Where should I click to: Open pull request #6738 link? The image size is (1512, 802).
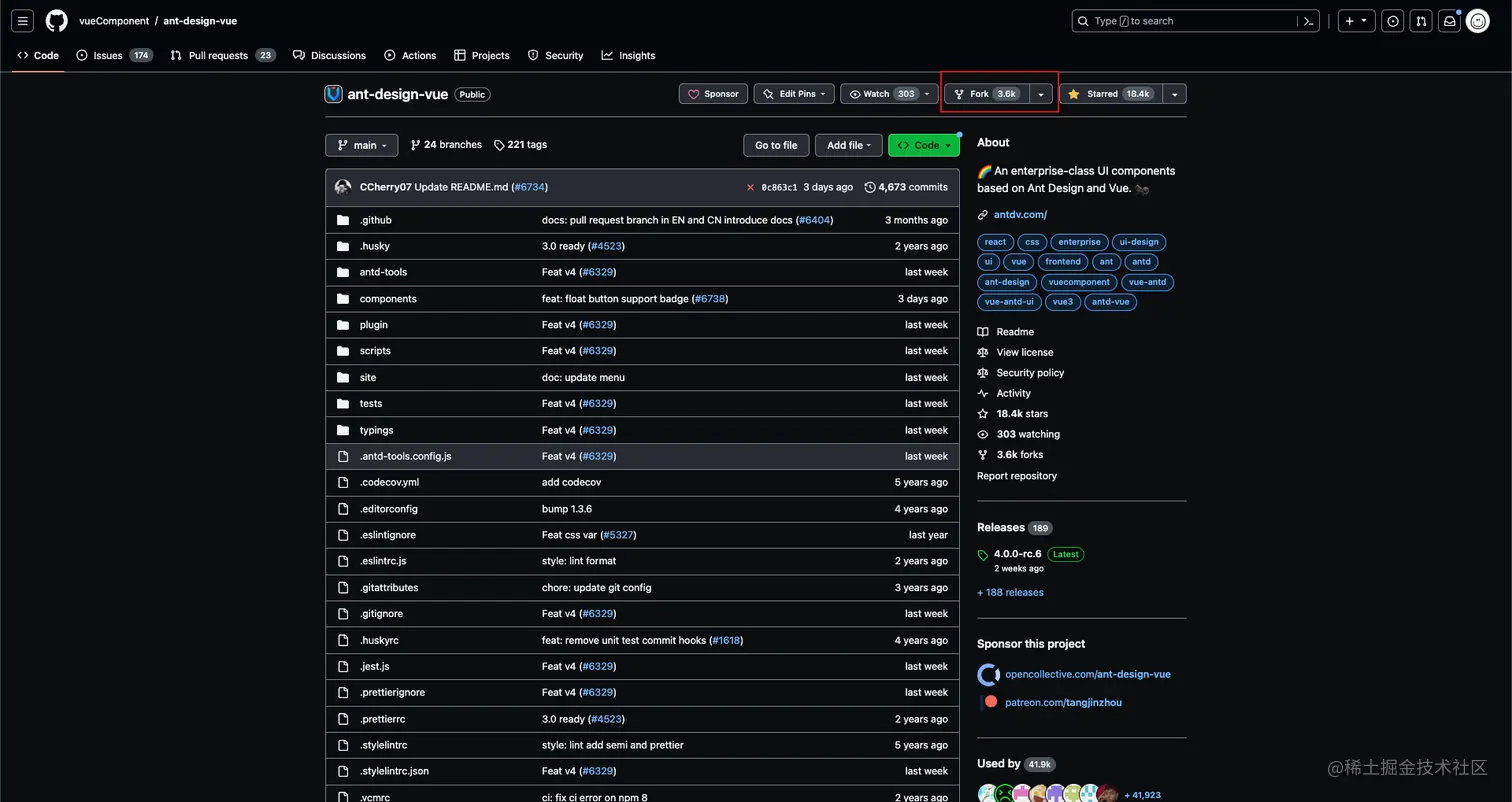coord(709,299)
